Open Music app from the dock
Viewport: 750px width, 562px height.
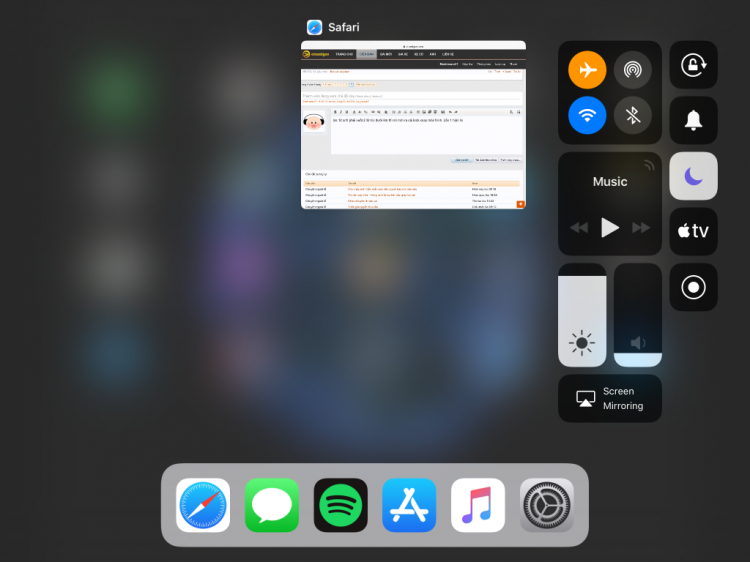(x=478, y=505)
